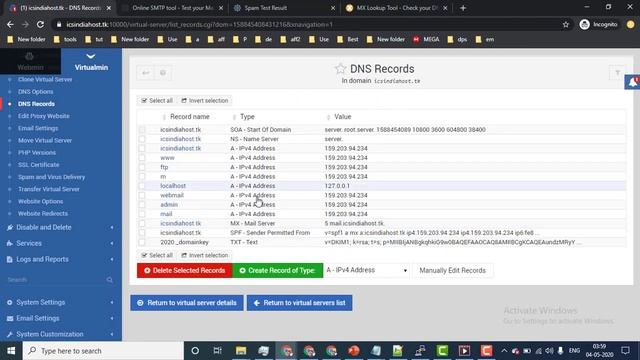Image resolution: width=640 pixels, height=360 pixels.
Task: Open Spam and Virus Delivery in sidebar
Action: click(51, 177)
